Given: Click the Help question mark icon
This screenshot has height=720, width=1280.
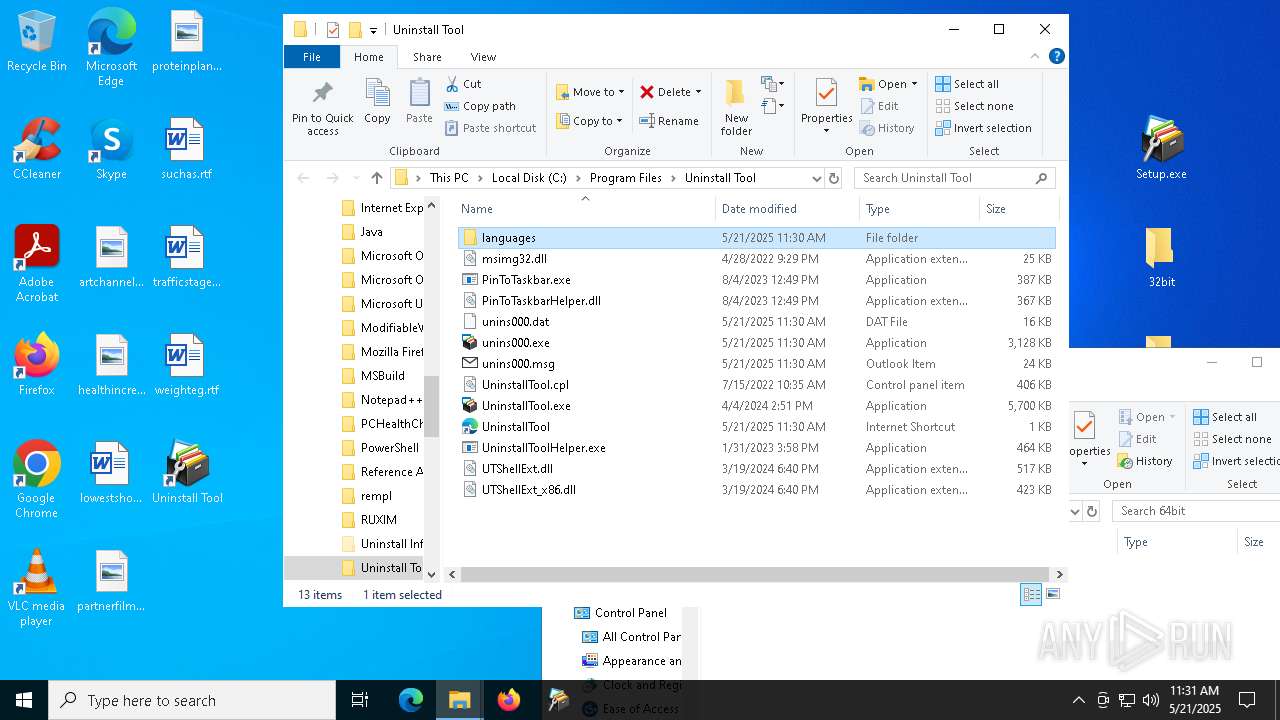Looking at the screenshot, I should (x=1056, y=56).
